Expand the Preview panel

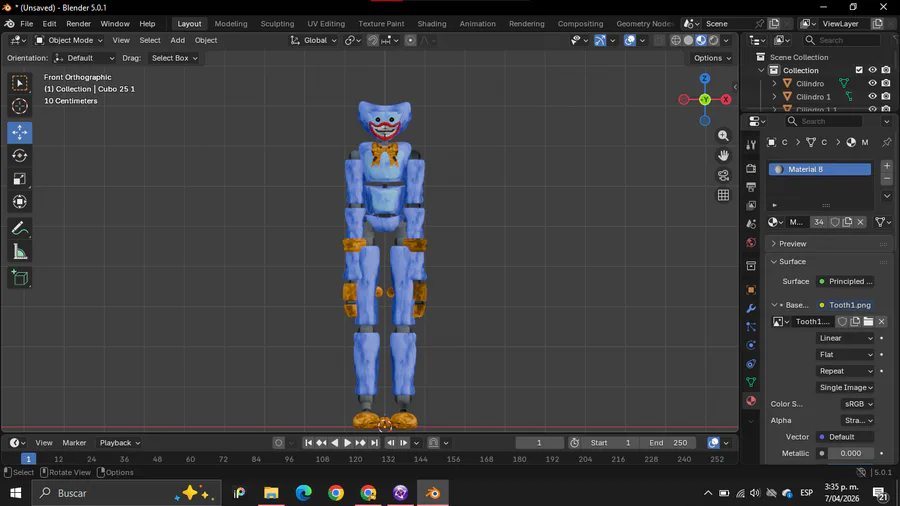pos(792,244)
